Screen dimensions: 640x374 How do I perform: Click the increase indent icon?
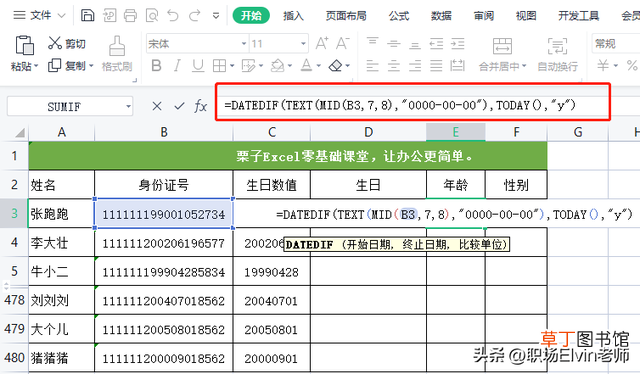[x=458, y=43]
